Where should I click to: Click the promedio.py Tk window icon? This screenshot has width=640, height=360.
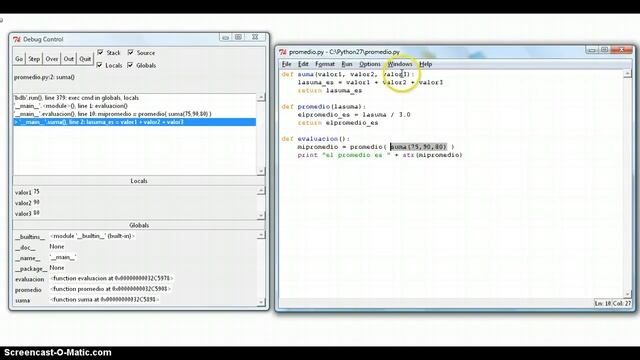click(x=282, y=52)
